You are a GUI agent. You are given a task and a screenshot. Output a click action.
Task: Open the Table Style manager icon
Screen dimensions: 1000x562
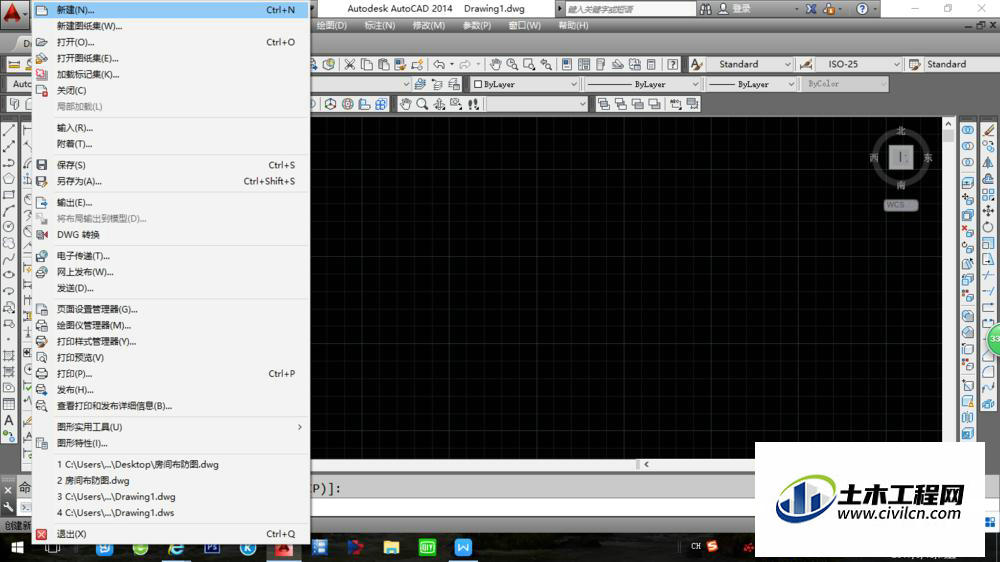tap(915, 64)
